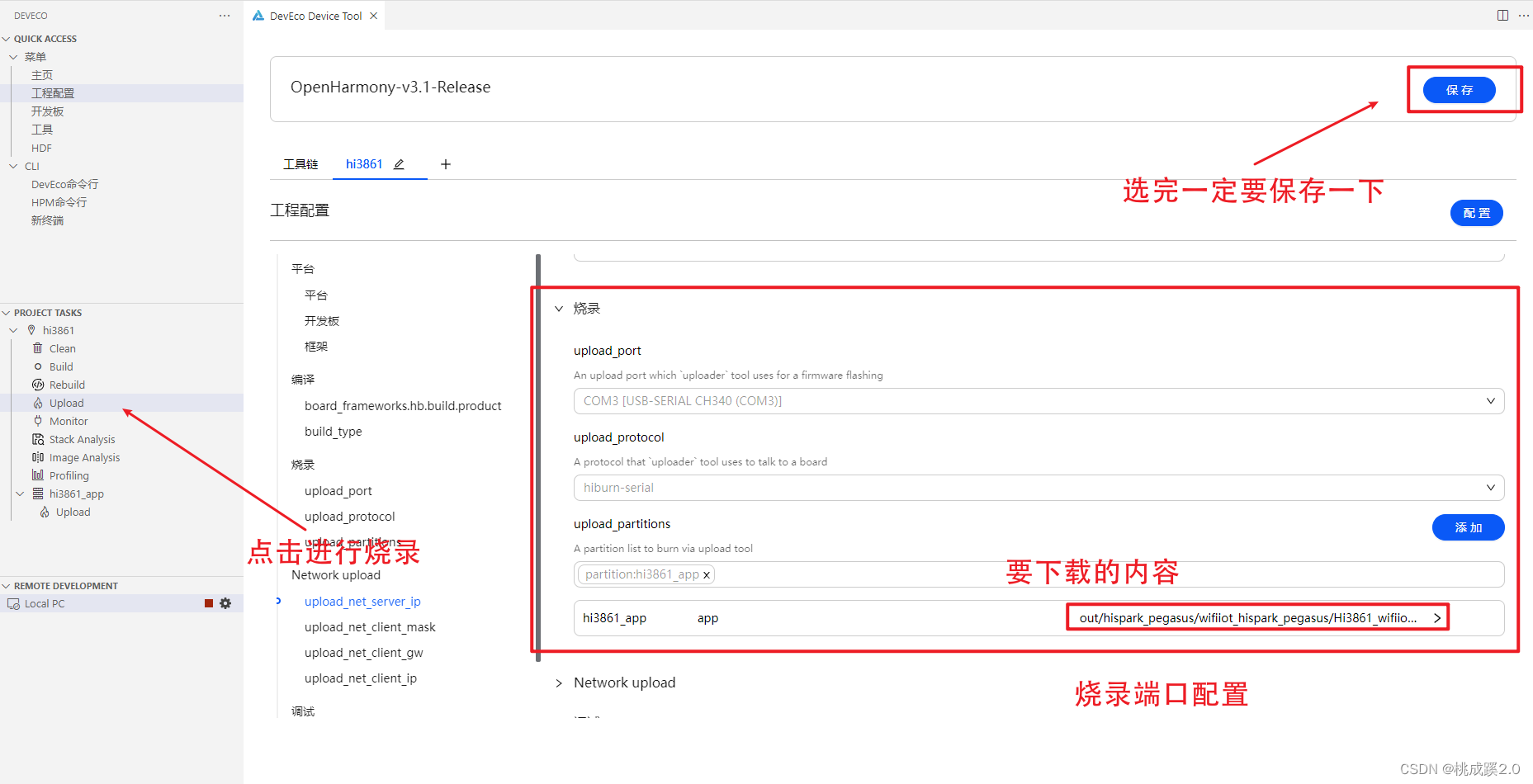Expand the Network upload section
Image resolution: width=1533 pixels, height=784 pixels.
click(x=559, y=683)
